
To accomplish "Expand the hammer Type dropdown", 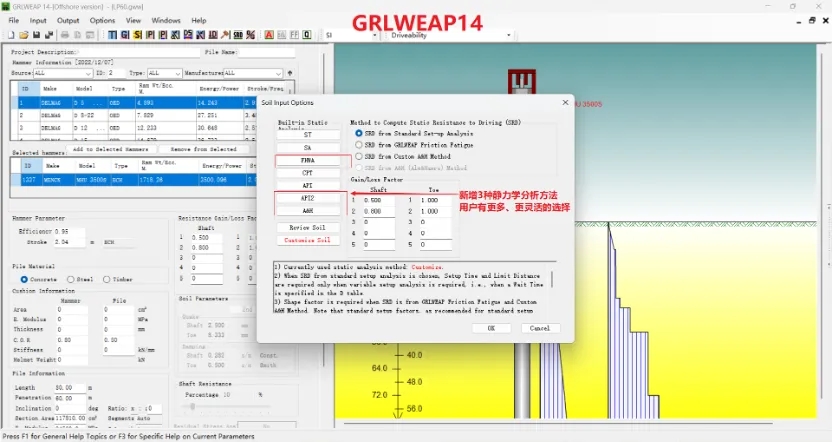I will [177, 73].
